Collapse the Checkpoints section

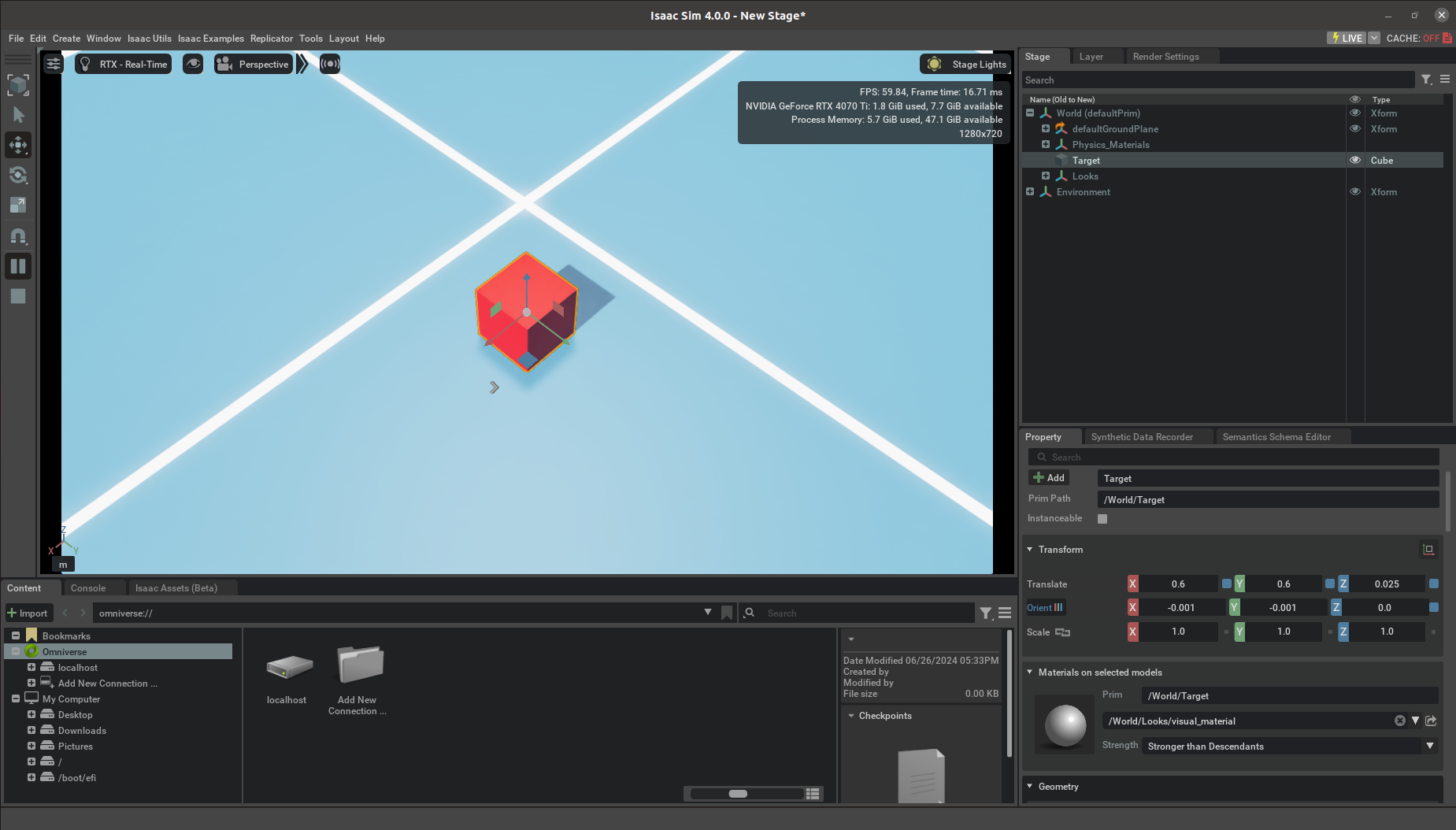[x=851, y=716]
